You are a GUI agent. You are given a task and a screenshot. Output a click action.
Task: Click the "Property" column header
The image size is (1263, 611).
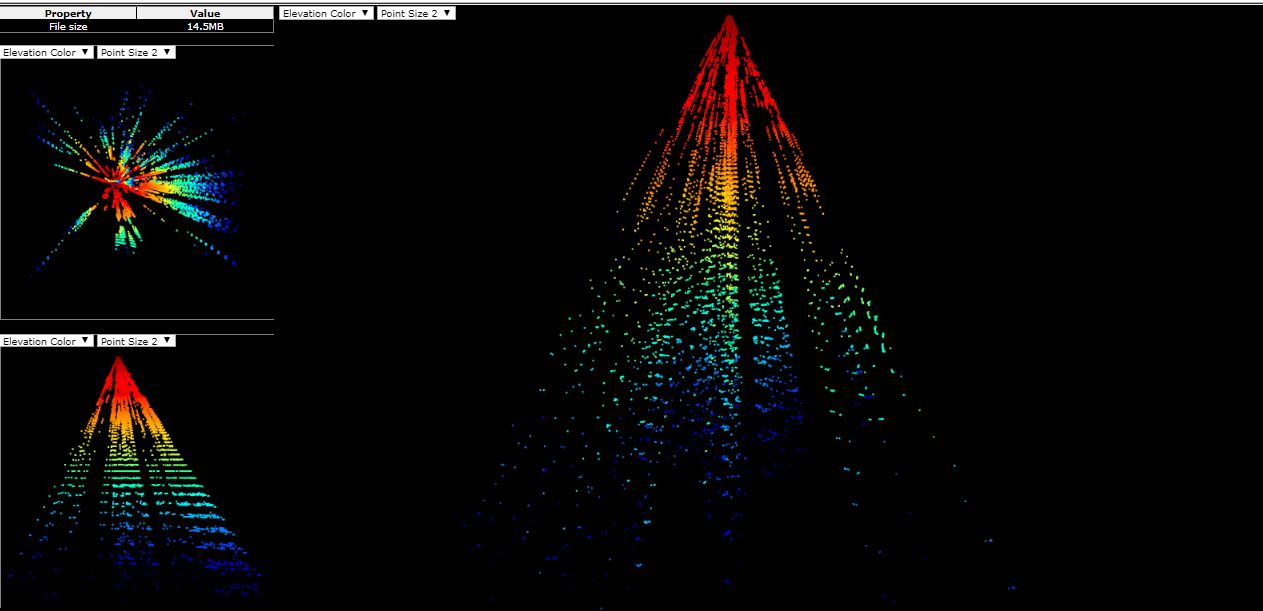[x=68, y=14]
